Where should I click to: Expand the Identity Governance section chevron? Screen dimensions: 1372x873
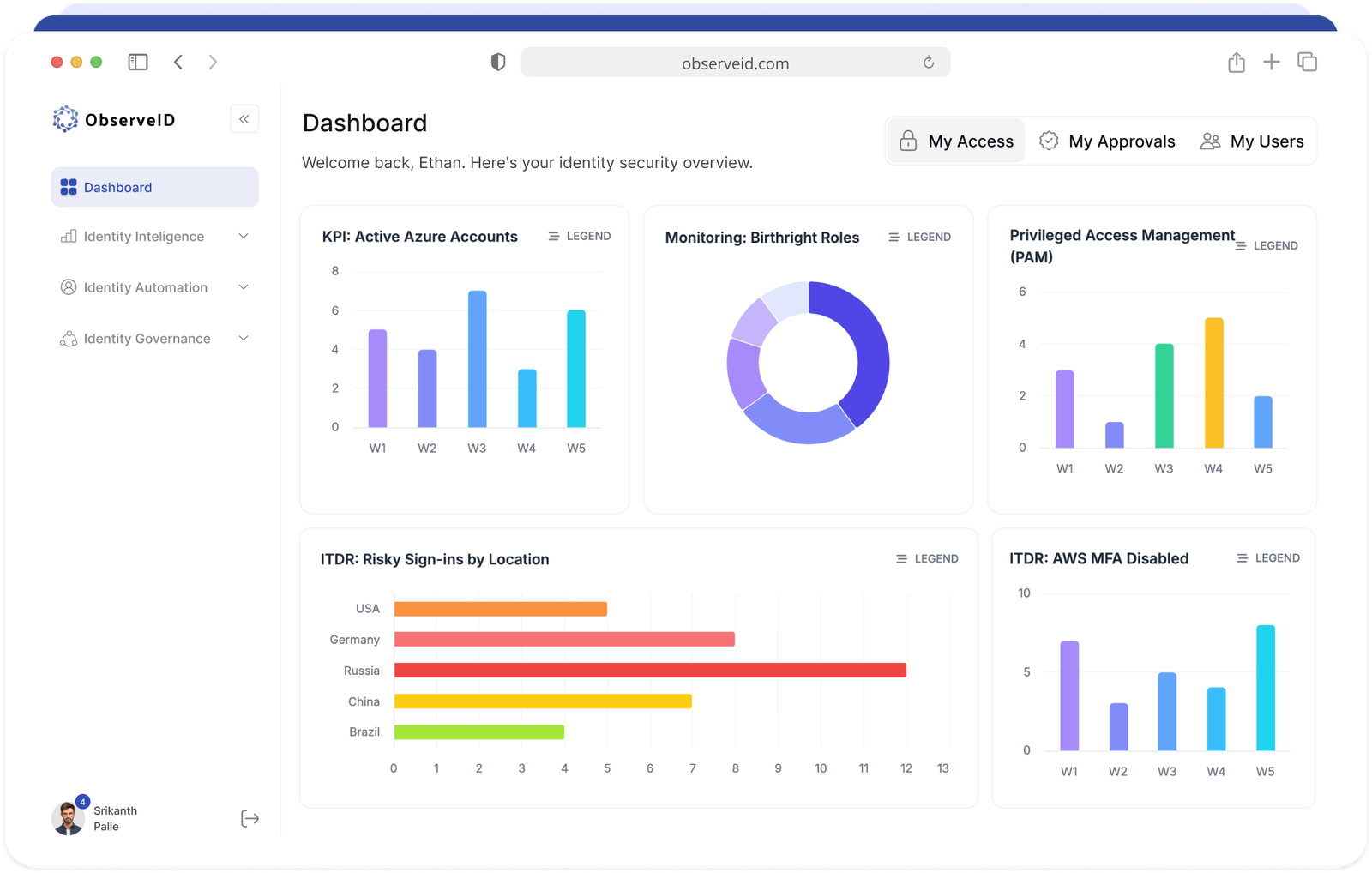244,339
